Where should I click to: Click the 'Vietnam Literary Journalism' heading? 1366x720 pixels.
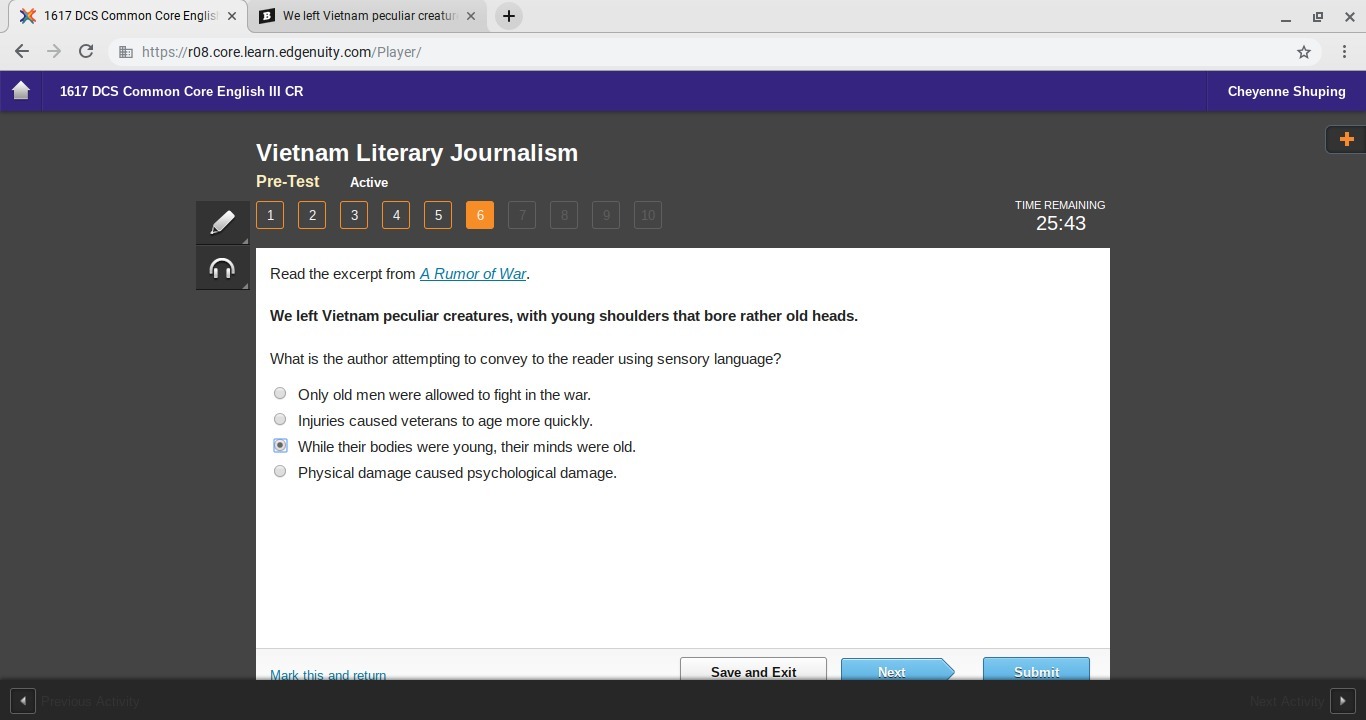[x=417, y=153]
